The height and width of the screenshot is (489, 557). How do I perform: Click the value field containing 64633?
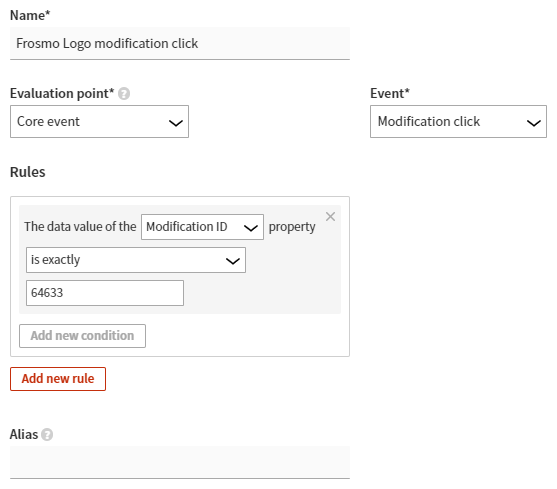[x=105, y=293]
